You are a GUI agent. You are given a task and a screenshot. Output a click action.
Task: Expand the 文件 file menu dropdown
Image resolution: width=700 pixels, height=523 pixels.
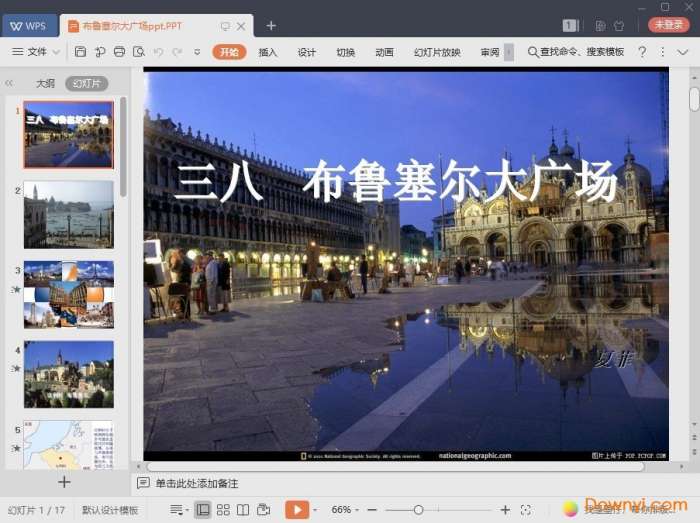[x=36, y=52]
